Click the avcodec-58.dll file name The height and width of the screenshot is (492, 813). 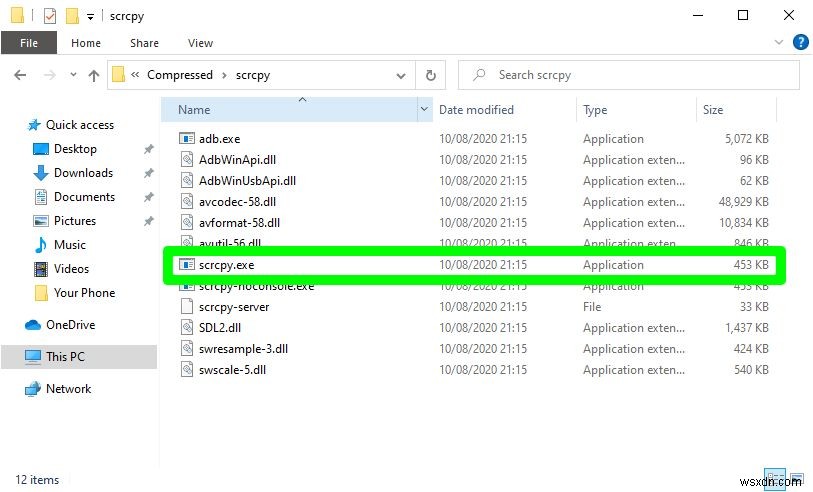[x=237, y=202]
